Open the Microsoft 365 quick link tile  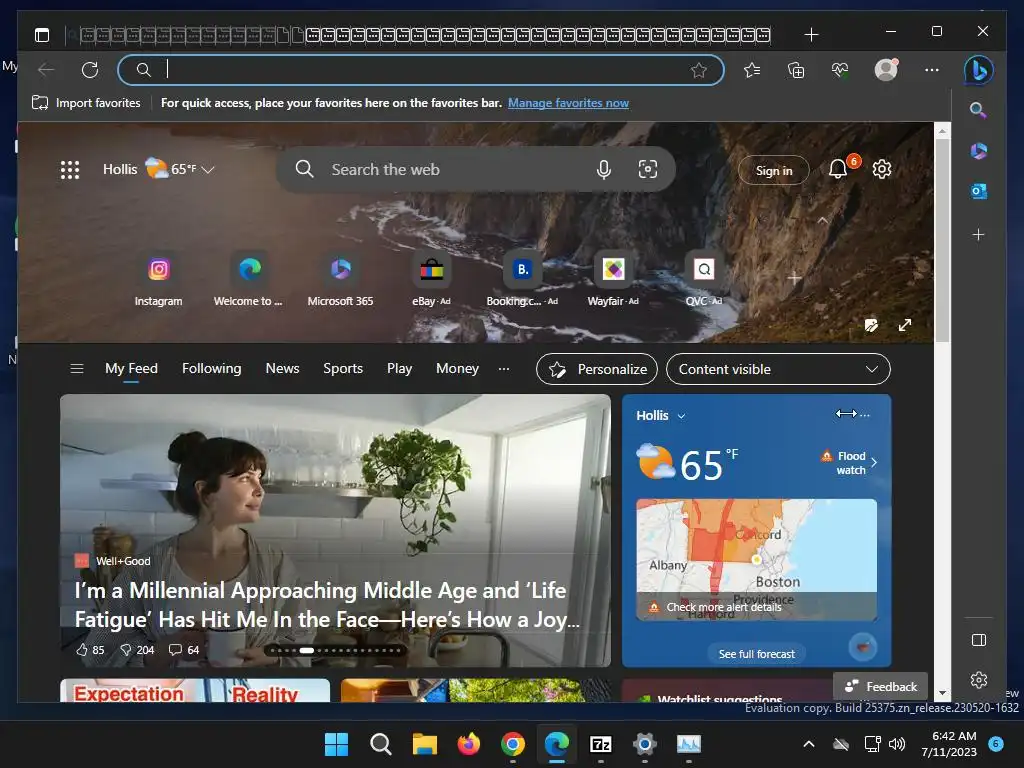(x=340, y=280)
